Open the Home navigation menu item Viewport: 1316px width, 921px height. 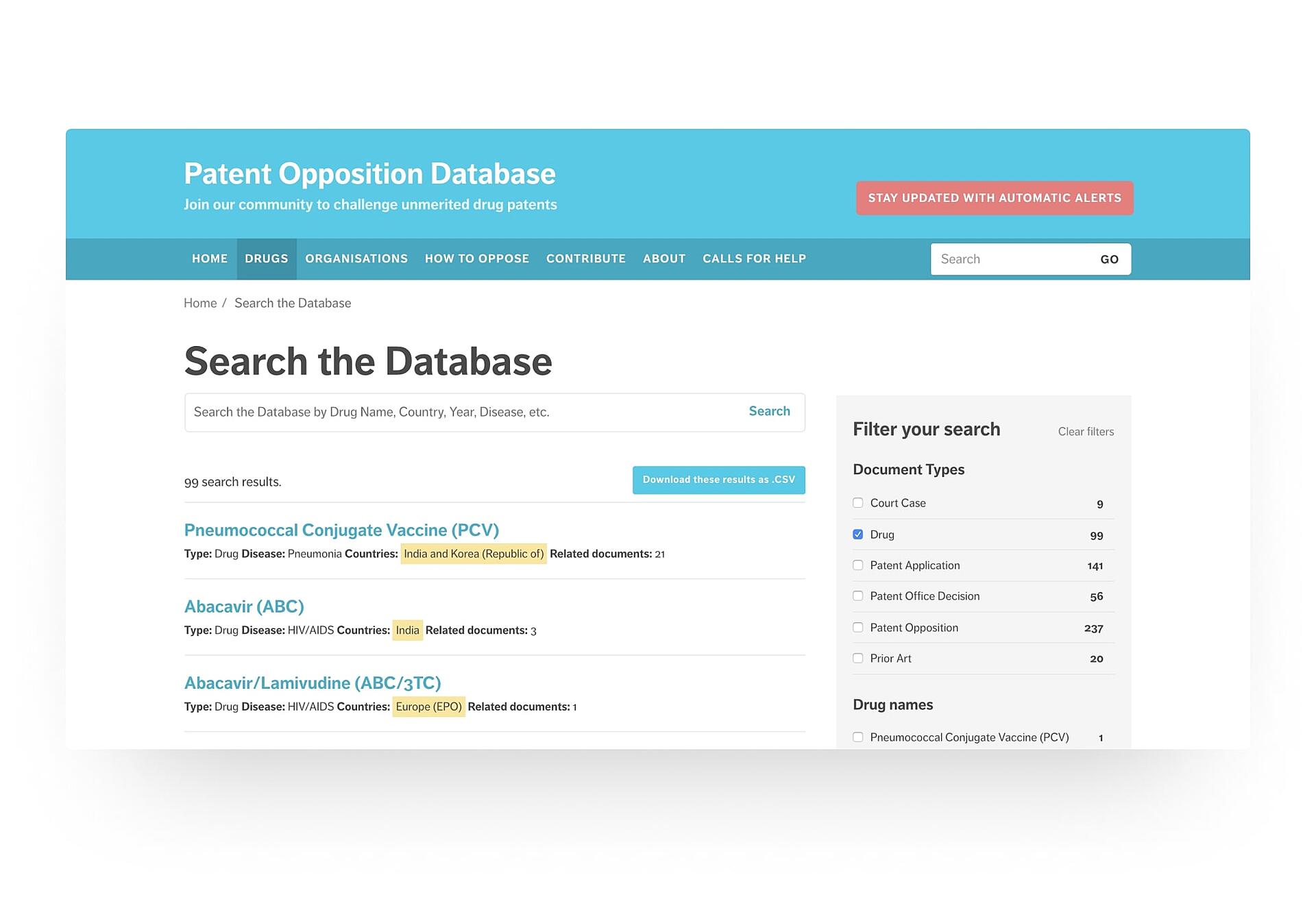tap(209, 259)
